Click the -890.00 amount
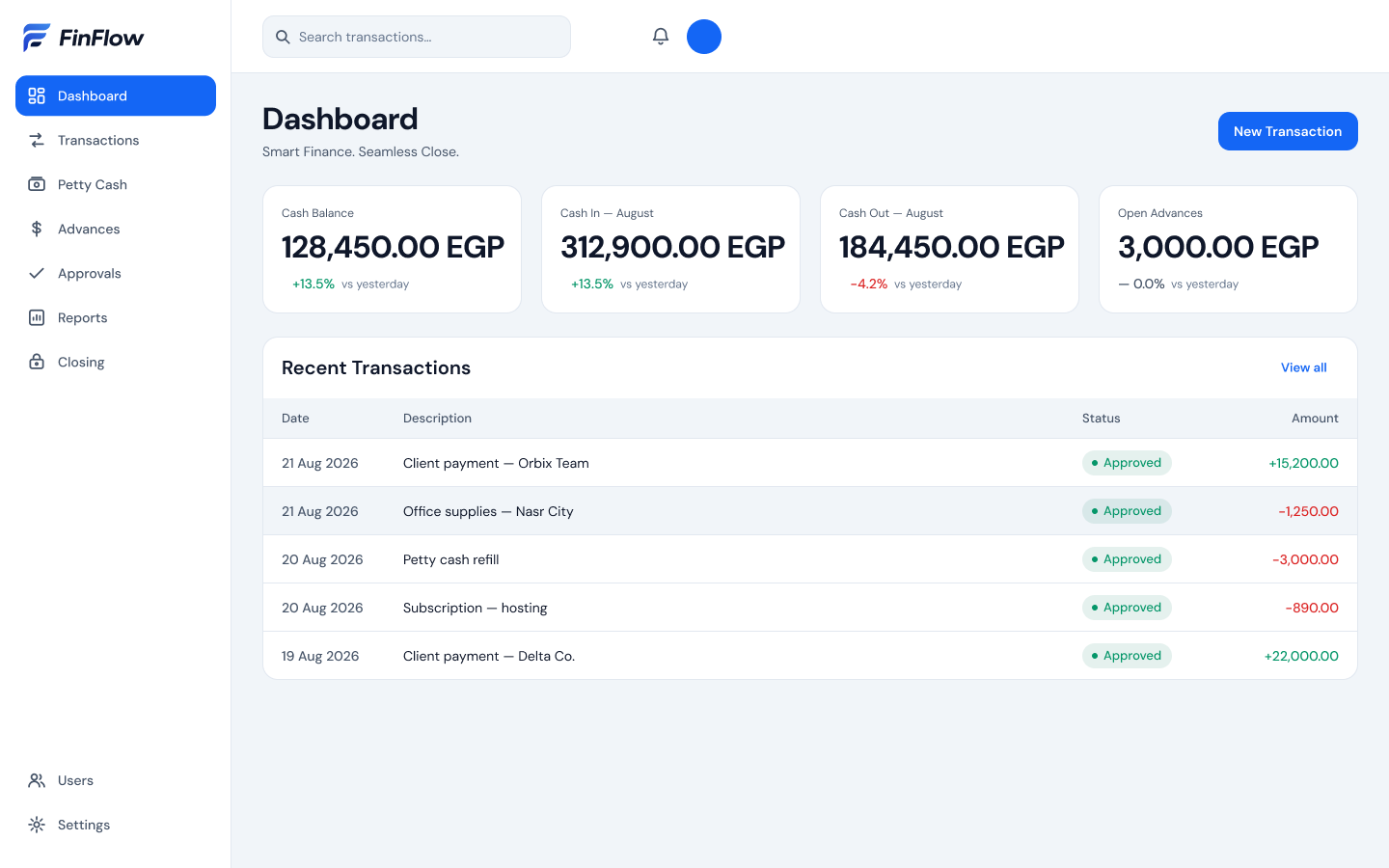The width and height of the screenshot is (1389, 868). point(1312,608)
